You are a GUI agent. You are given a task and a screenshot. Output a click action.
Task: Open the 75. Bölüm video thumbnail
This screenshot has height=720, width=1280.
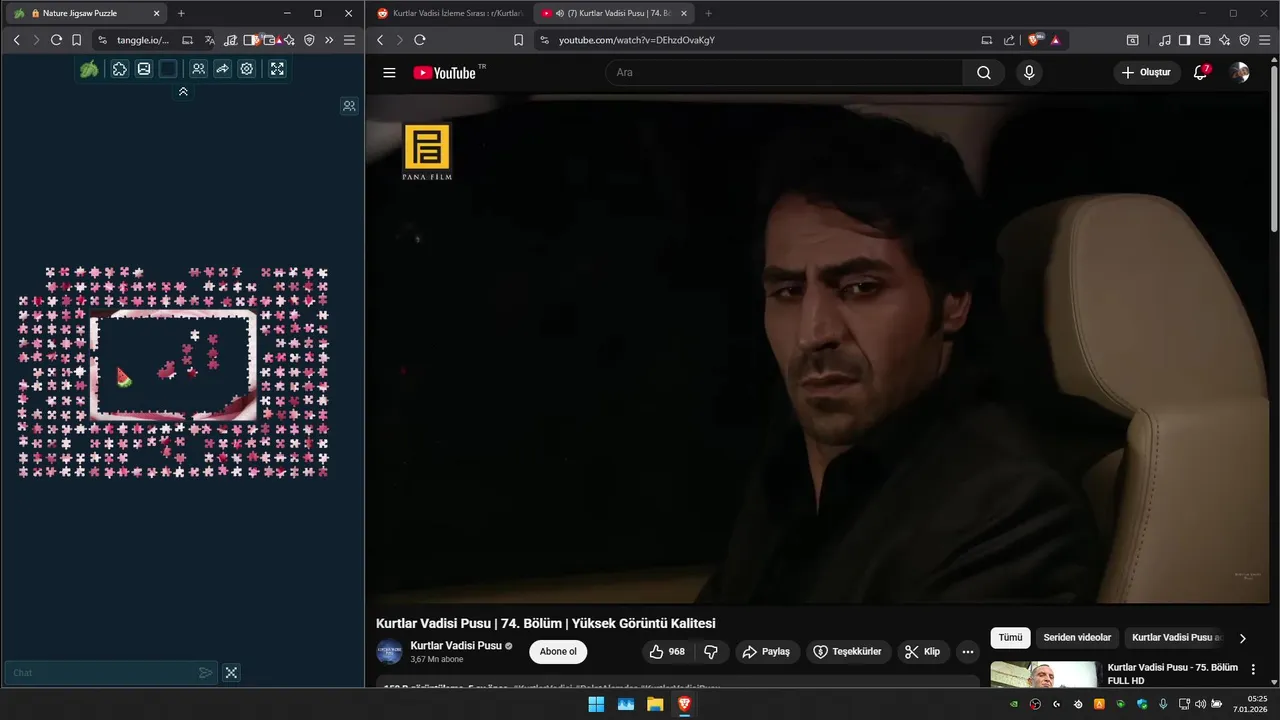click(1044, 675)
